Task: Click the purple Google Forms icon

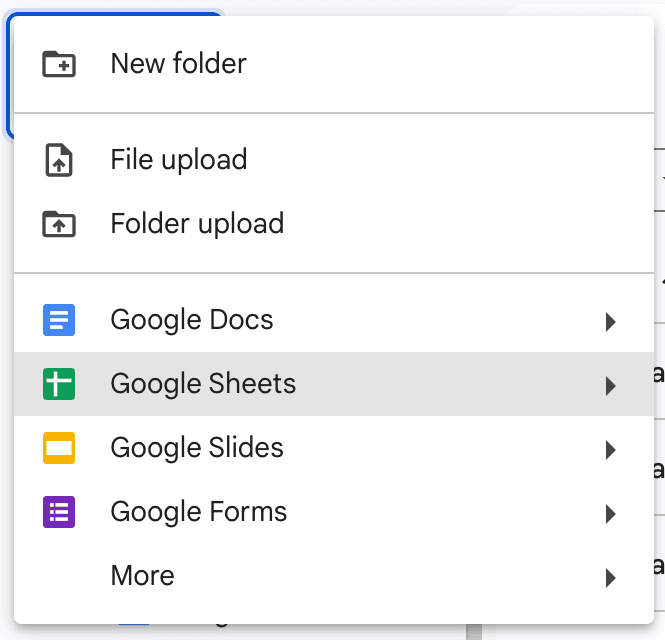Action: [59, 512]
